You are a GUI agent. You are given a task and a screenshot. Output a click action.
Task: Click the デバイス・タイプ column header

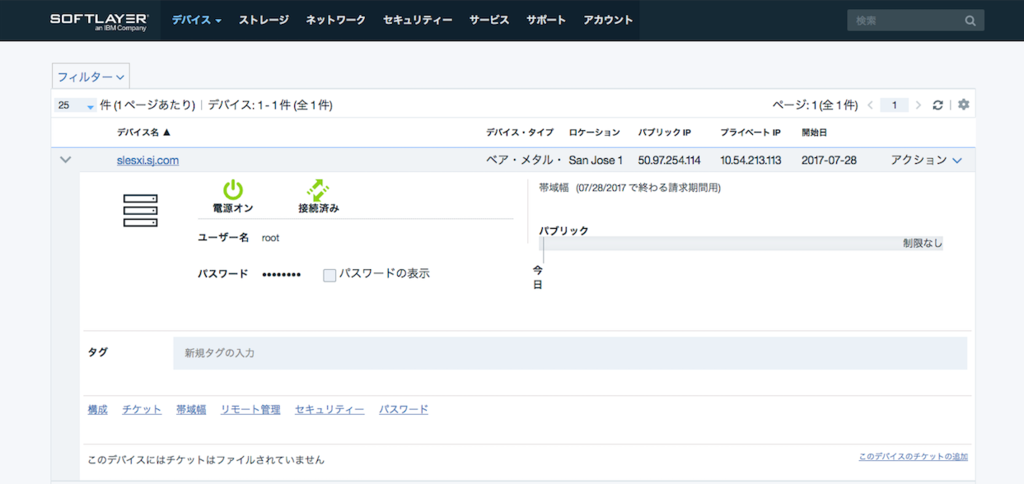tap(519, 133)
